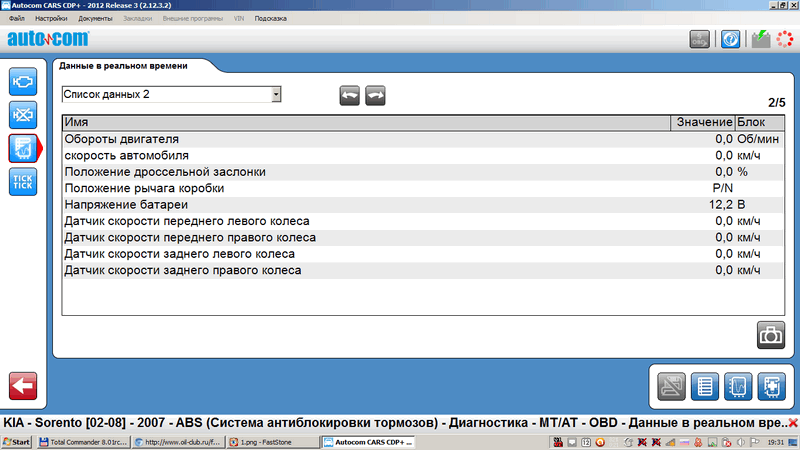Open the Документы menu

click(95, 18)
